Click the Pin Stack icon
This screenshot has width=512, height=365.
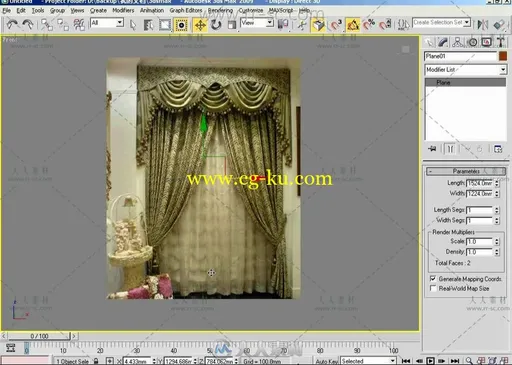coord(432,149)
